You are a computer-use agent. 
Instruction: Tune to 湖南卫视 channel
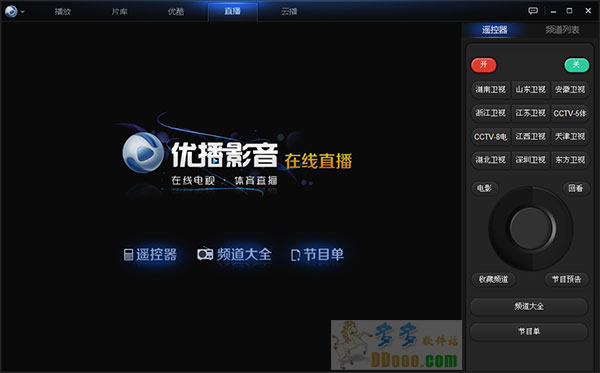click(491, 90)
